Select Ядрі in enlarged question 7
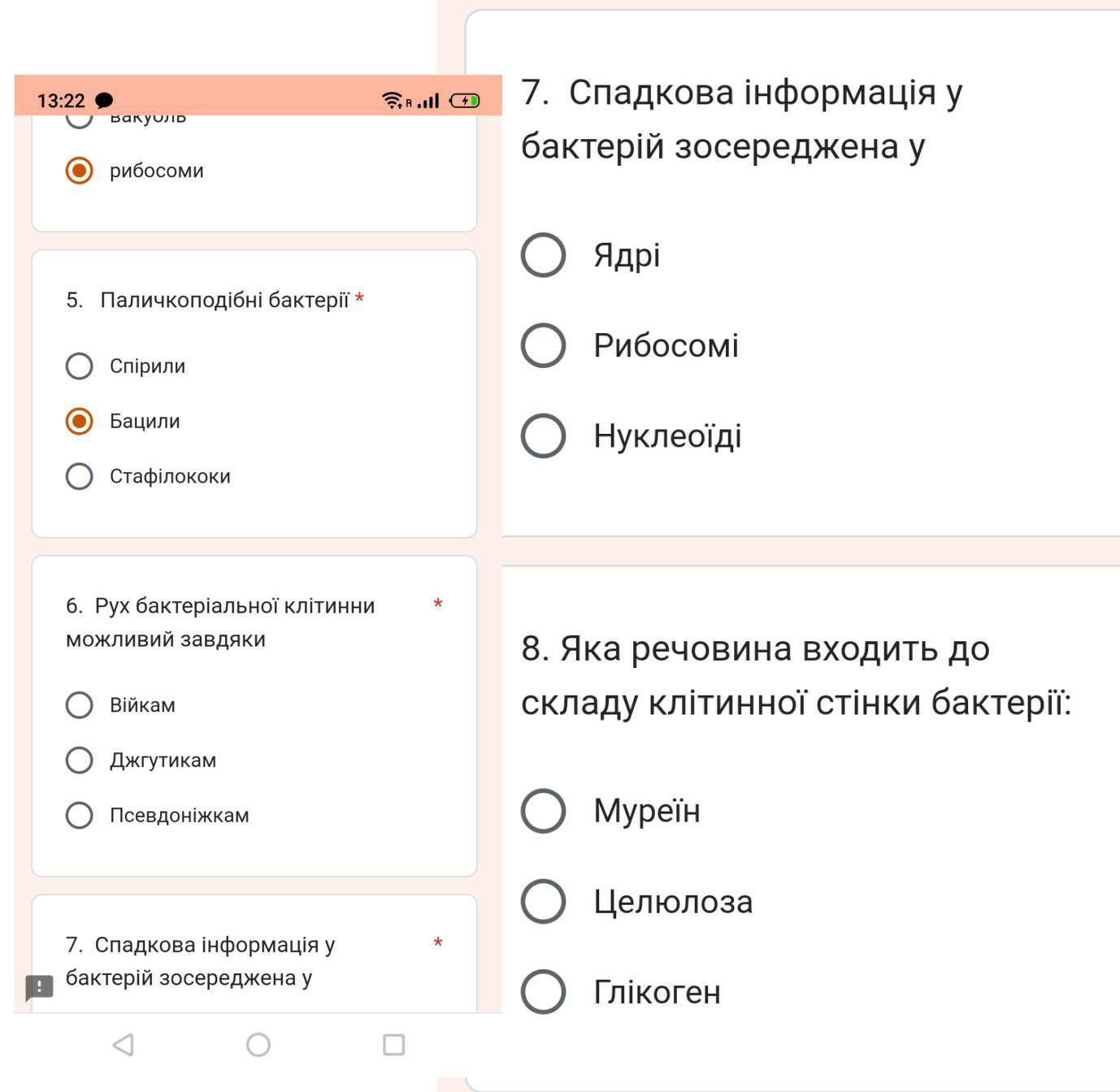This screenshot has height=1092, width=1120. coord(543,255)
